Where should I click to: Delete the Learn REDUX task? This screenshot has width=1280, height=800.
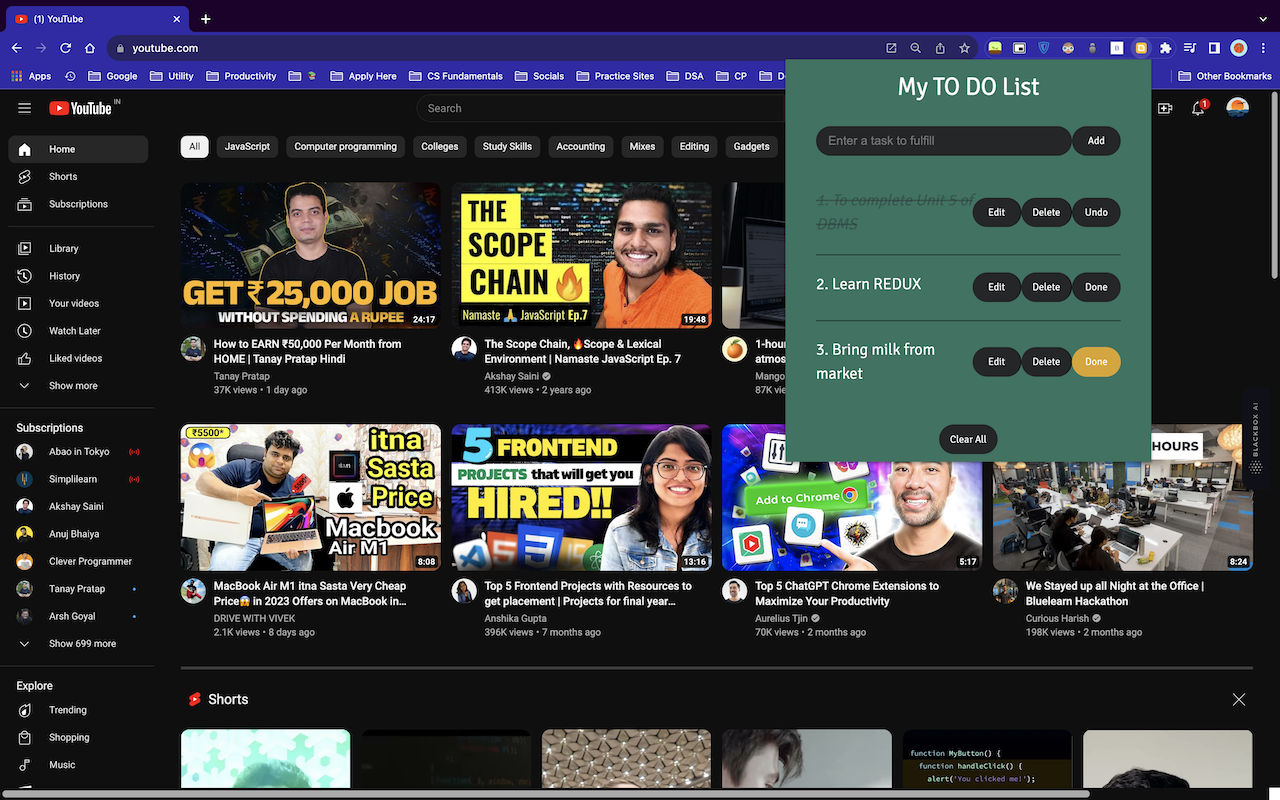[1046, 287]
